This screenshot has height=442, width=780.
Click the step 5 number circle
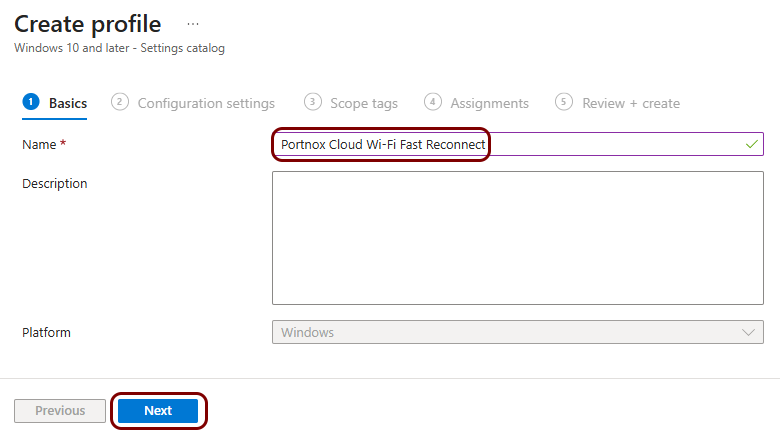pos(565,102)
